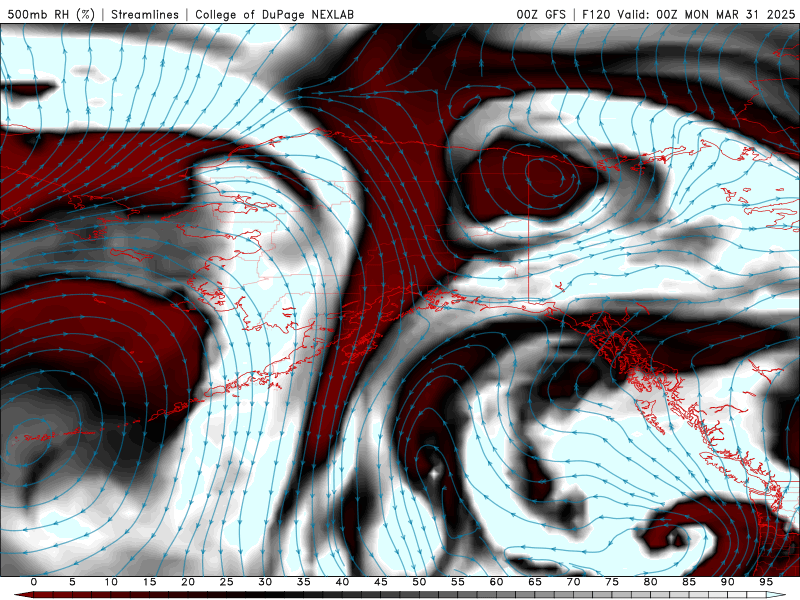Click the "College of DuPage NEXLAB" text

point(274,14)
